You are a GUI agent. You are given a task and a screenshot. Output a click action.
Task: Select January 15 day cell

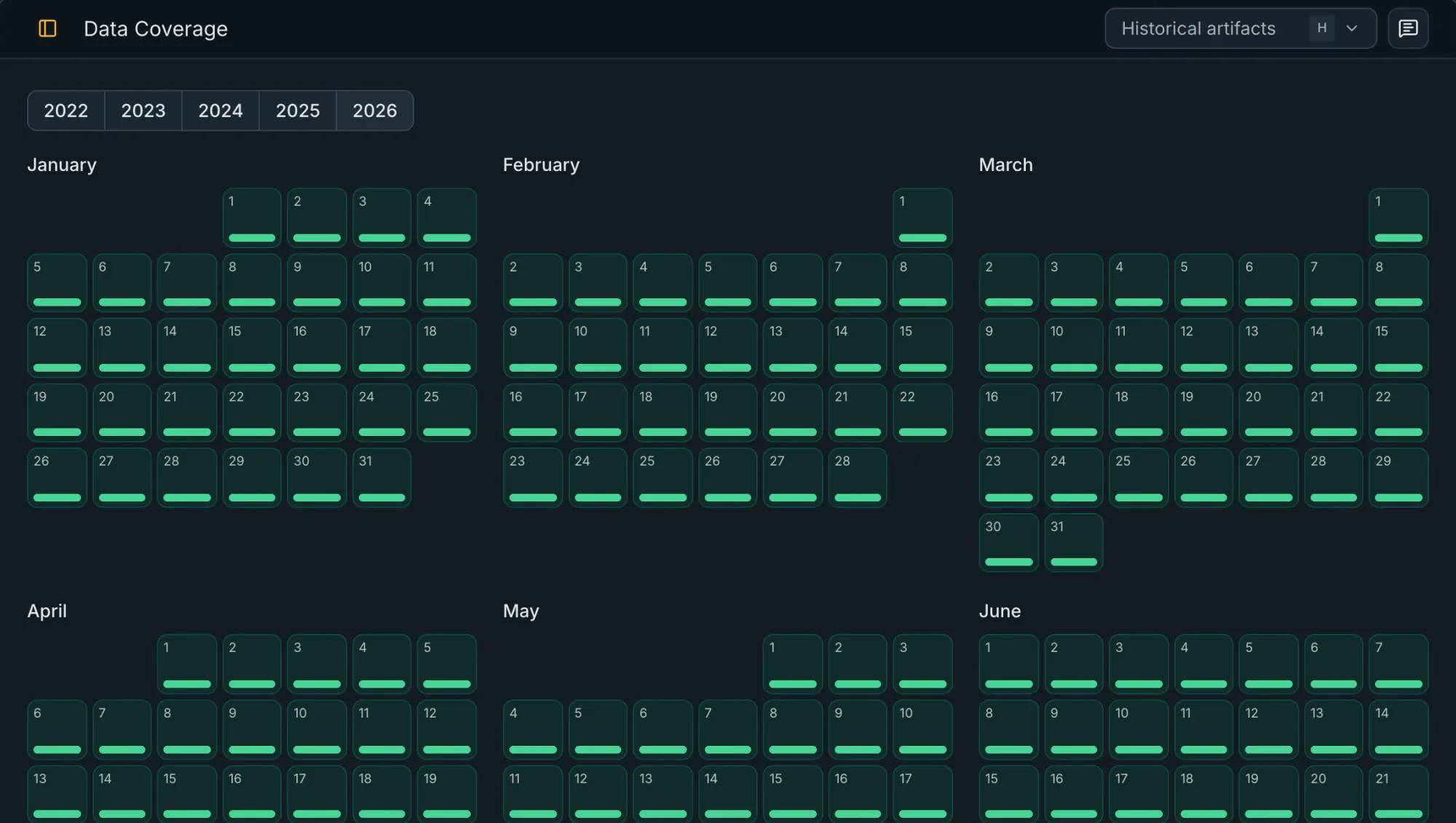click(x=252, y=348)
